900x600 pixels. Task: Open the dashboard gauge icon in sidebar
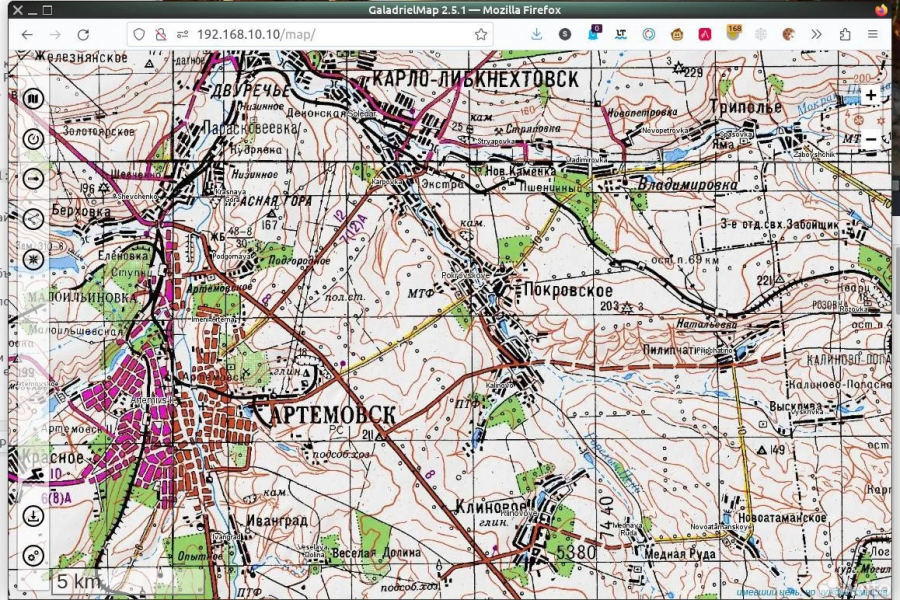[x=33, y=139]
